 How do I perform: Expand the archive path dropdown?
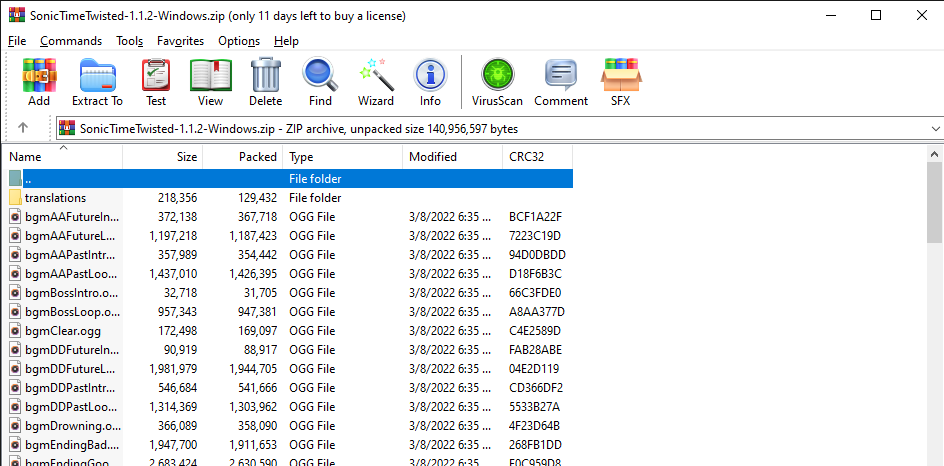pos(935,128)
